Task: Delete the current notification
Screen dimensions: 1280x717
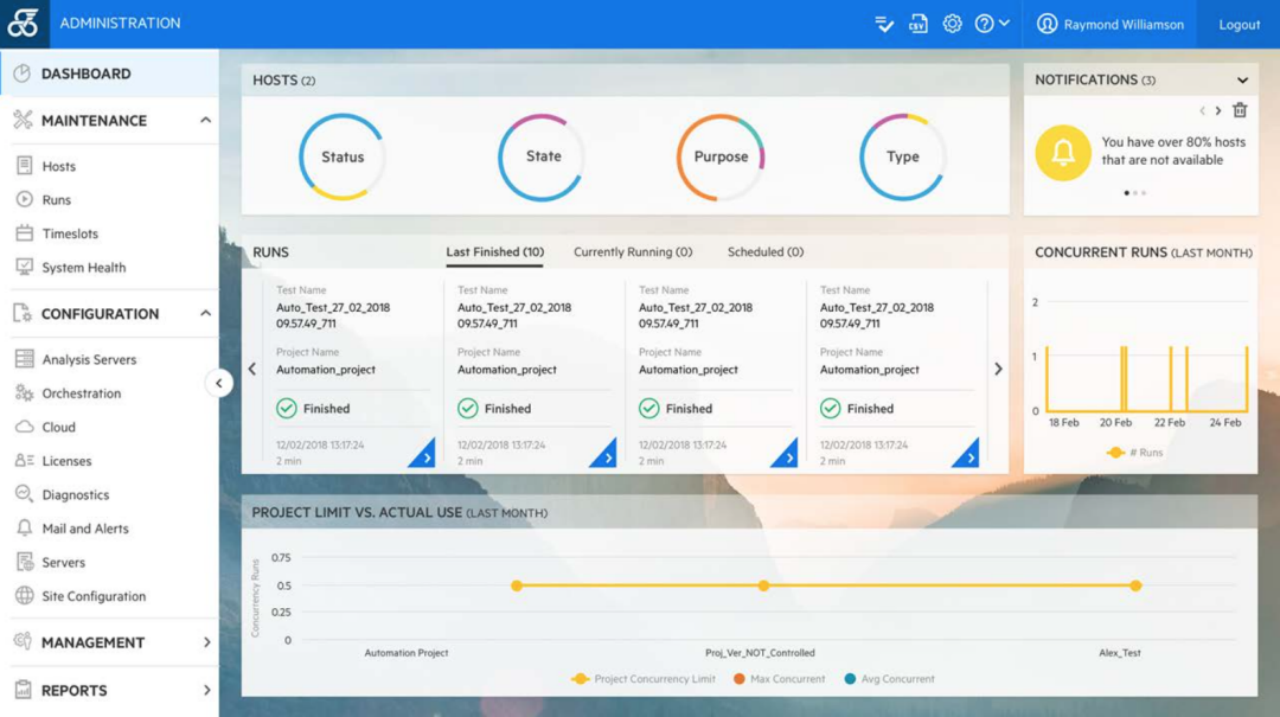Action: pyautogui.click(x=1241, y=110)
